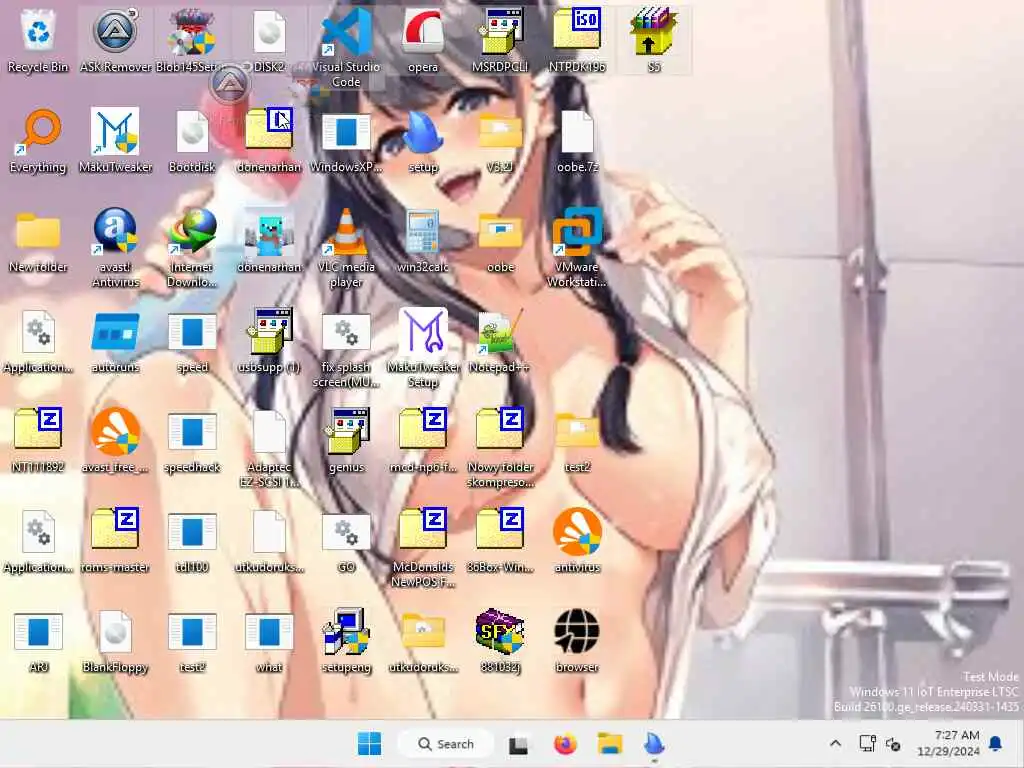Select the Nowy folder skompreso... zip

pos(500,448)
